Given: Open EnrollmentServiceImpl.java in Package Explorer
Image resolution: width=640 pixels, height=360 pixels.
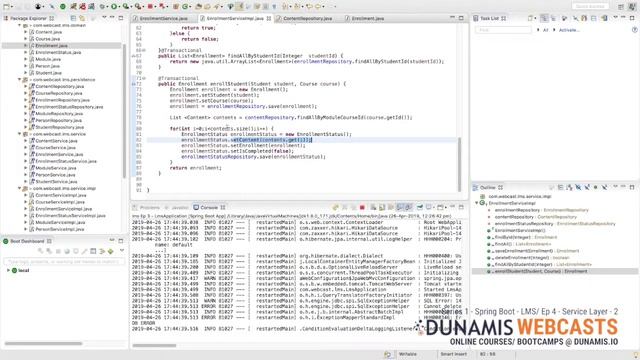Looking at the screenshot, I should (x=63, y=209).
